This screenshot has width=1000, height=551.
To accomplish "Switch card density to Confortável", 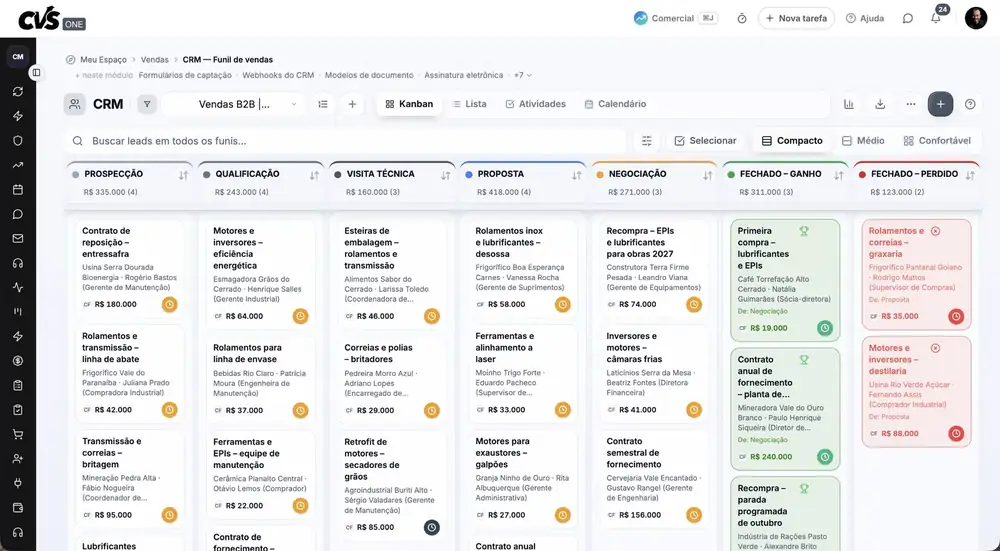I will tap(937, 141).
